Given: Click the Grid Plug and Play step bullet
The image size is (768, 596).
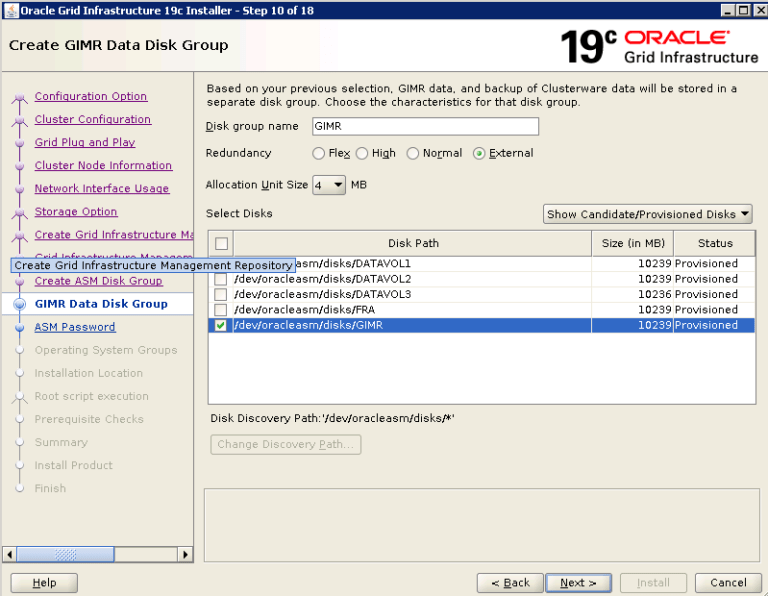Looking at the screenshot, I should click(x=20, y=143).
